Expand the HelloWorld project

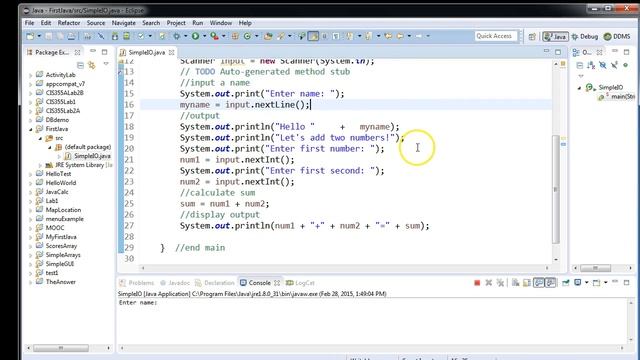31,183
